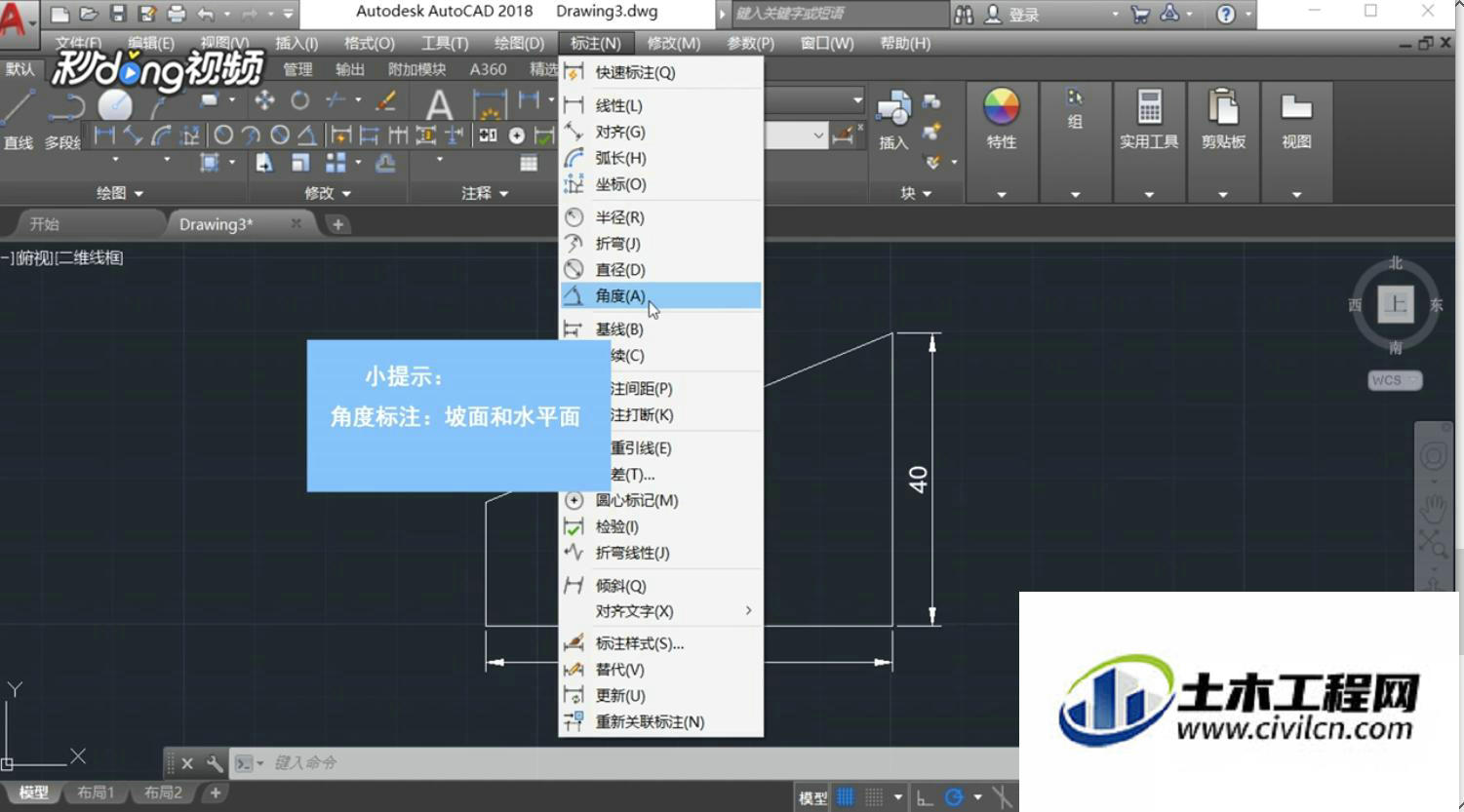The image size is (1464, 812).
Task: Expand the 剪贴板 clipboard panel arrow
Action: 1223,194
